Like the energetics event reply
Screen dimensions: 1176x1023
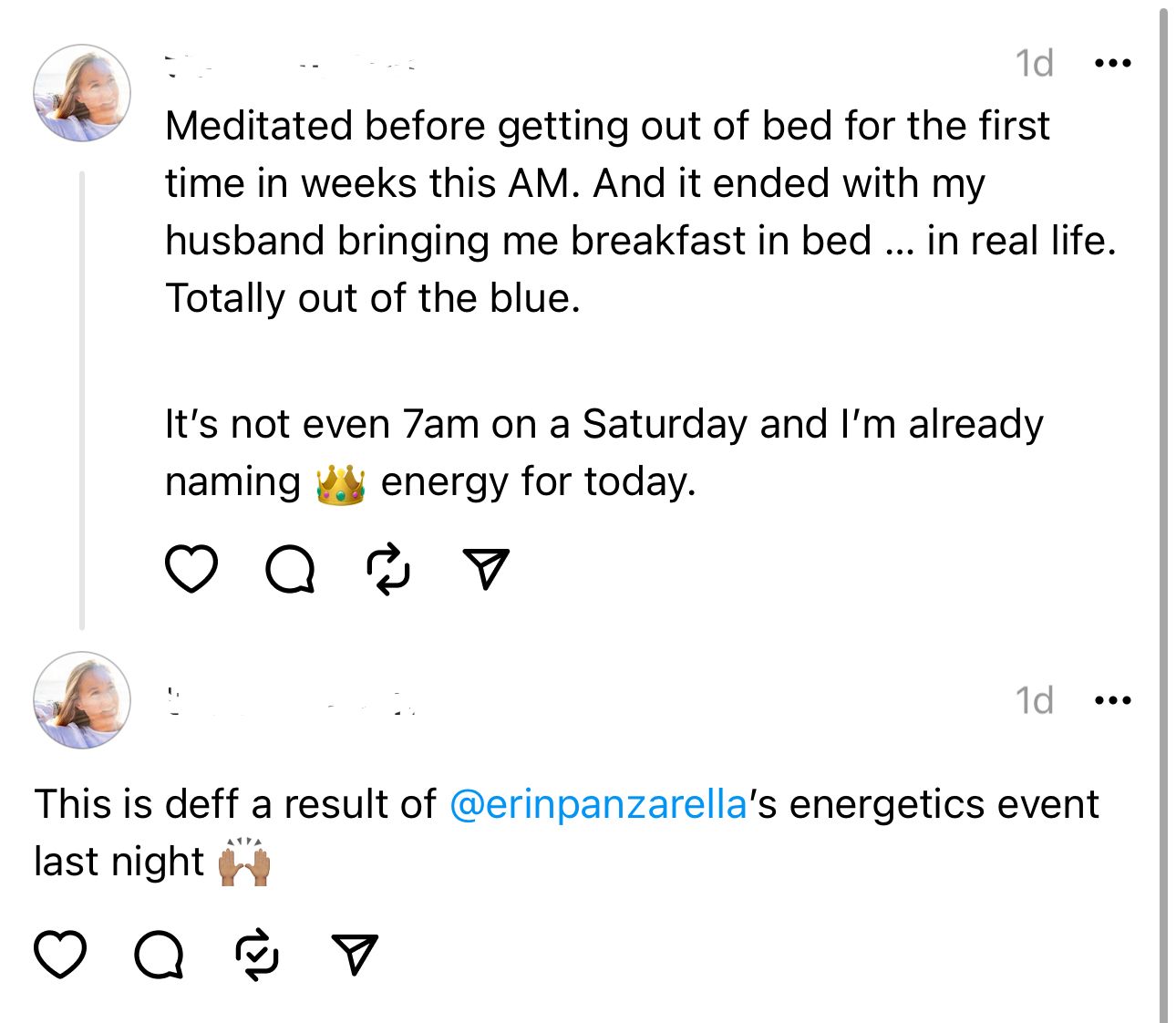point(60,955)
